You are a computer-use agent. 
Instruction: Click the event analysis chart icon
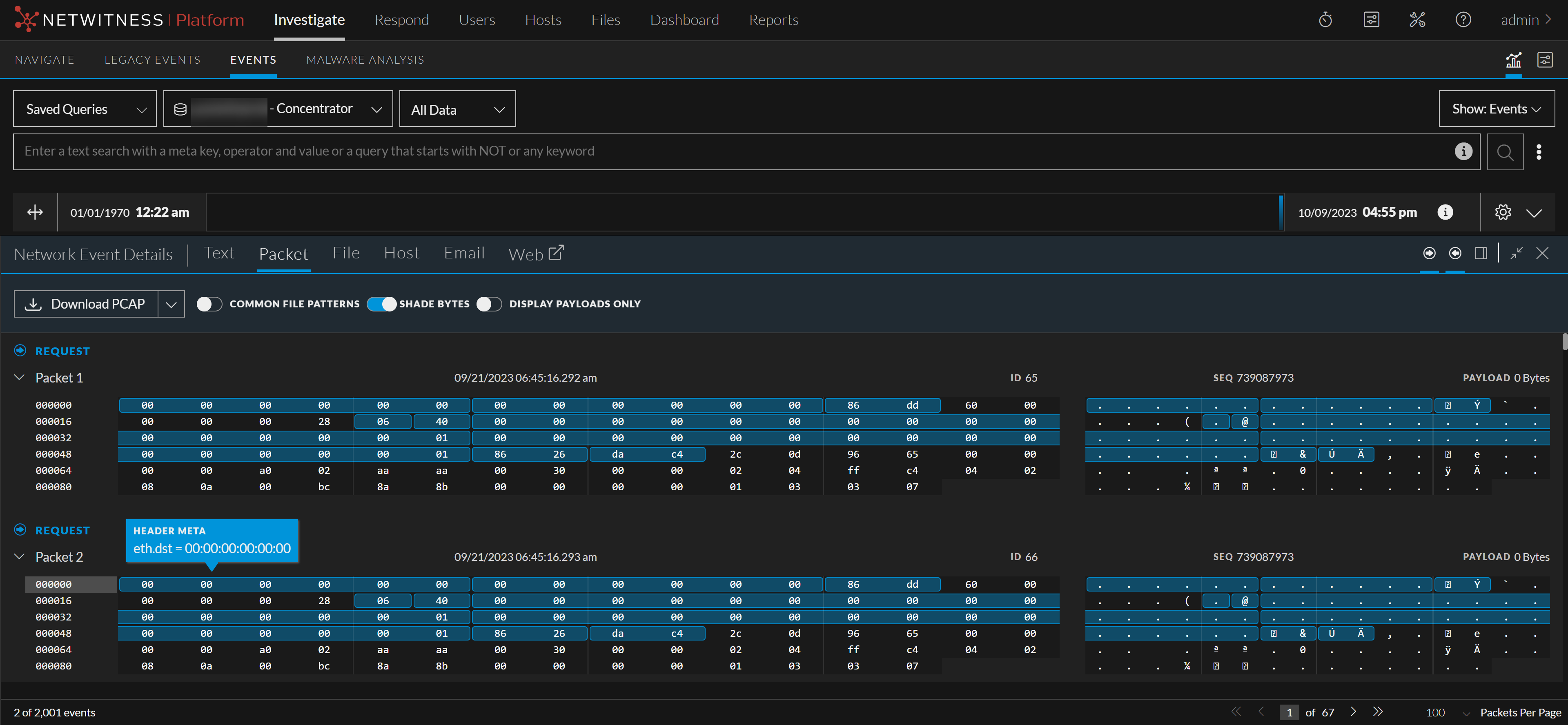[x=1513, y=60]
